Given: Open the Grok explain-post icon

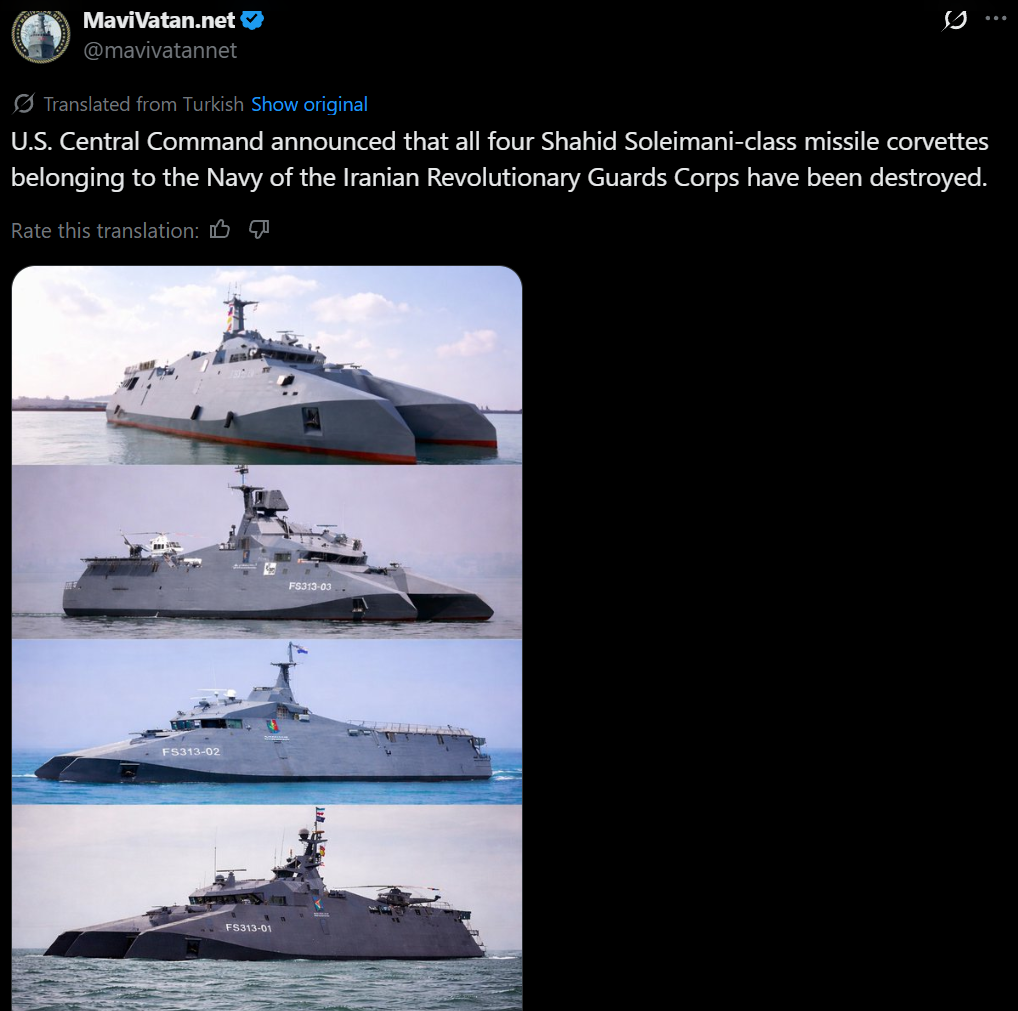Looking at the screenshot, I should [x=954, y=20].
